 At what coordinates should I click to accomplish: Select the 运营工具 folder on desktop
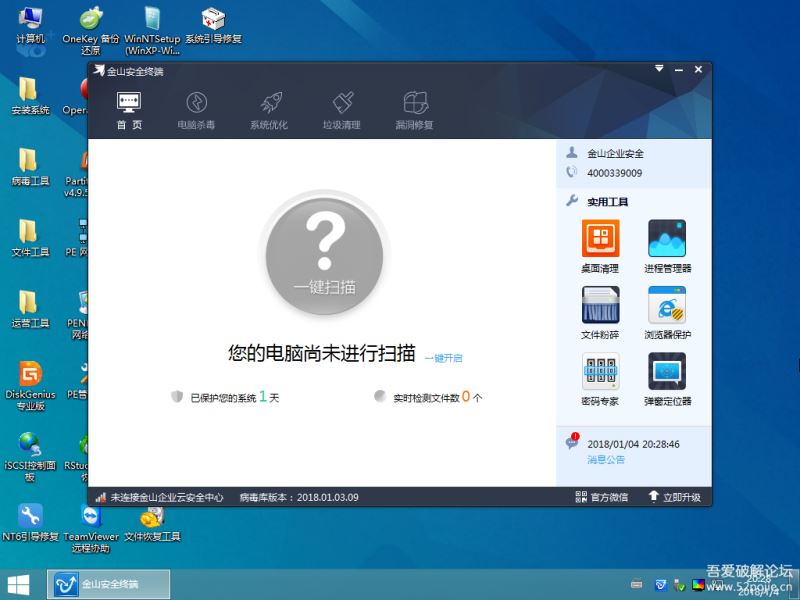(x=30, y=309)
